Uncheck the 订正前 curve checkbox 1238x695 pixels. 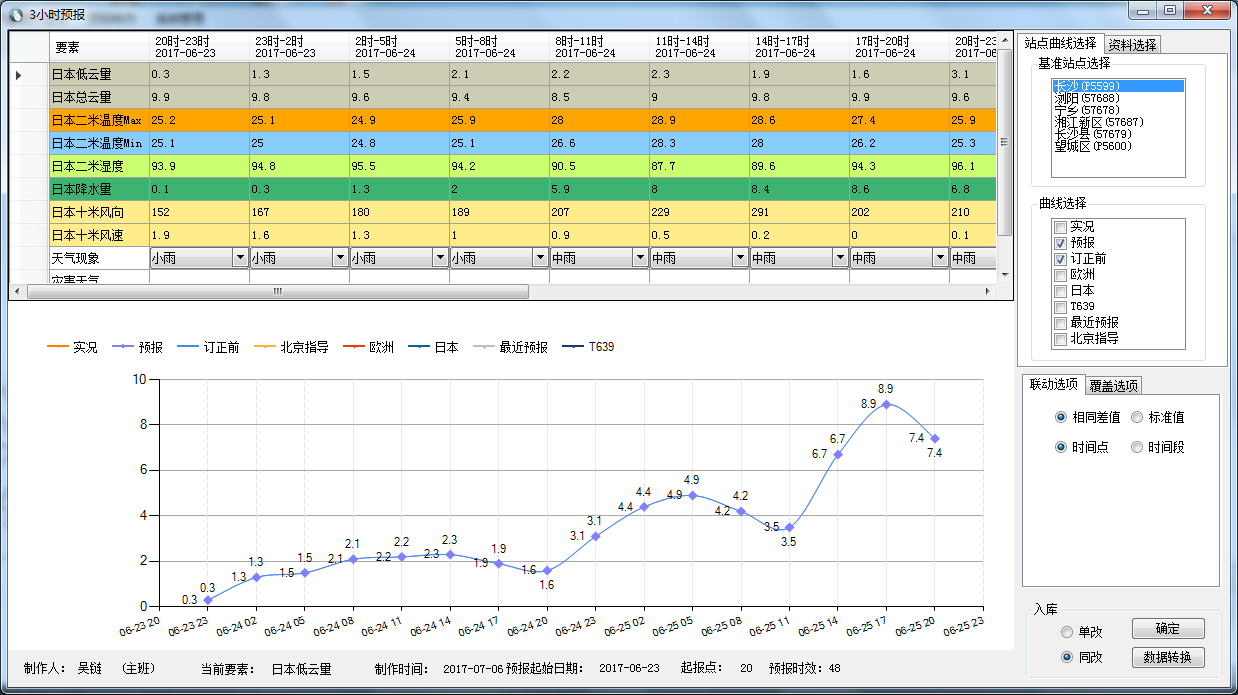[1060, 259]
